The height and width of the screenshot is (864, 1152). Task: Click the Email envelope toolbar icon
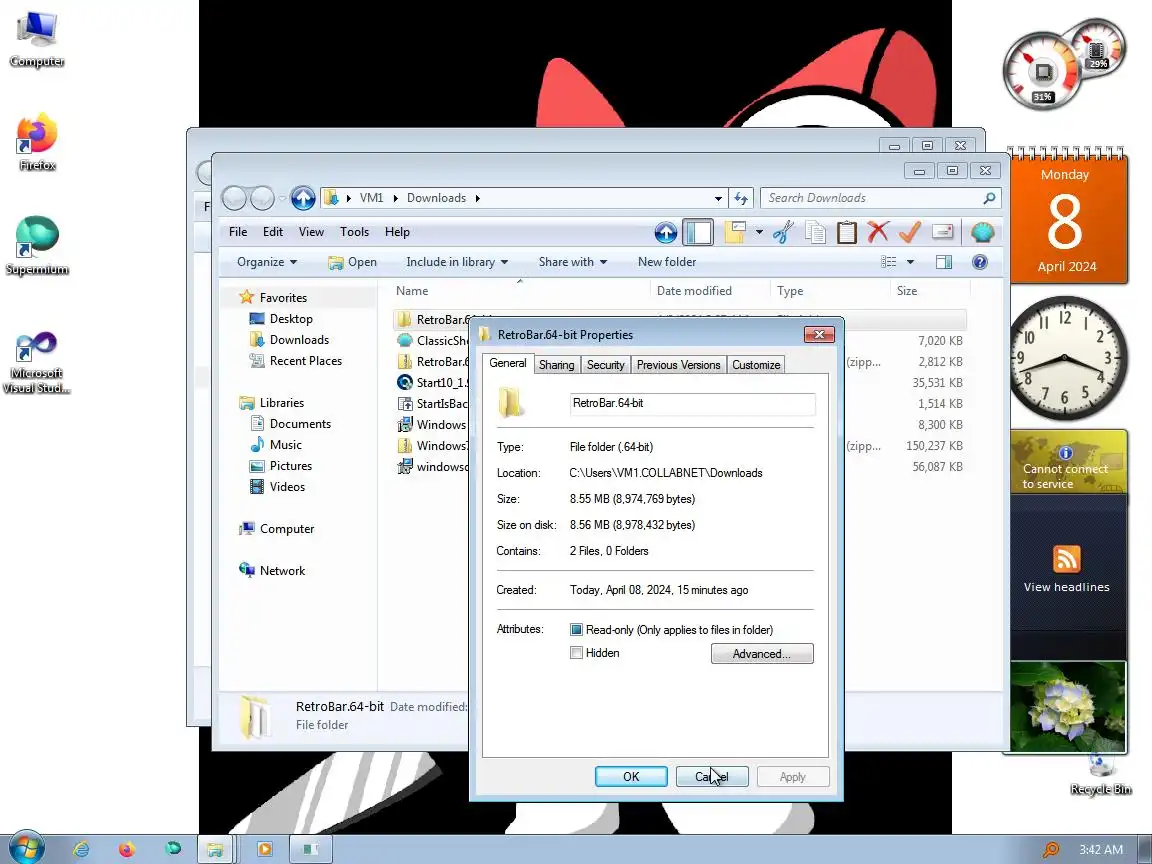942,232
